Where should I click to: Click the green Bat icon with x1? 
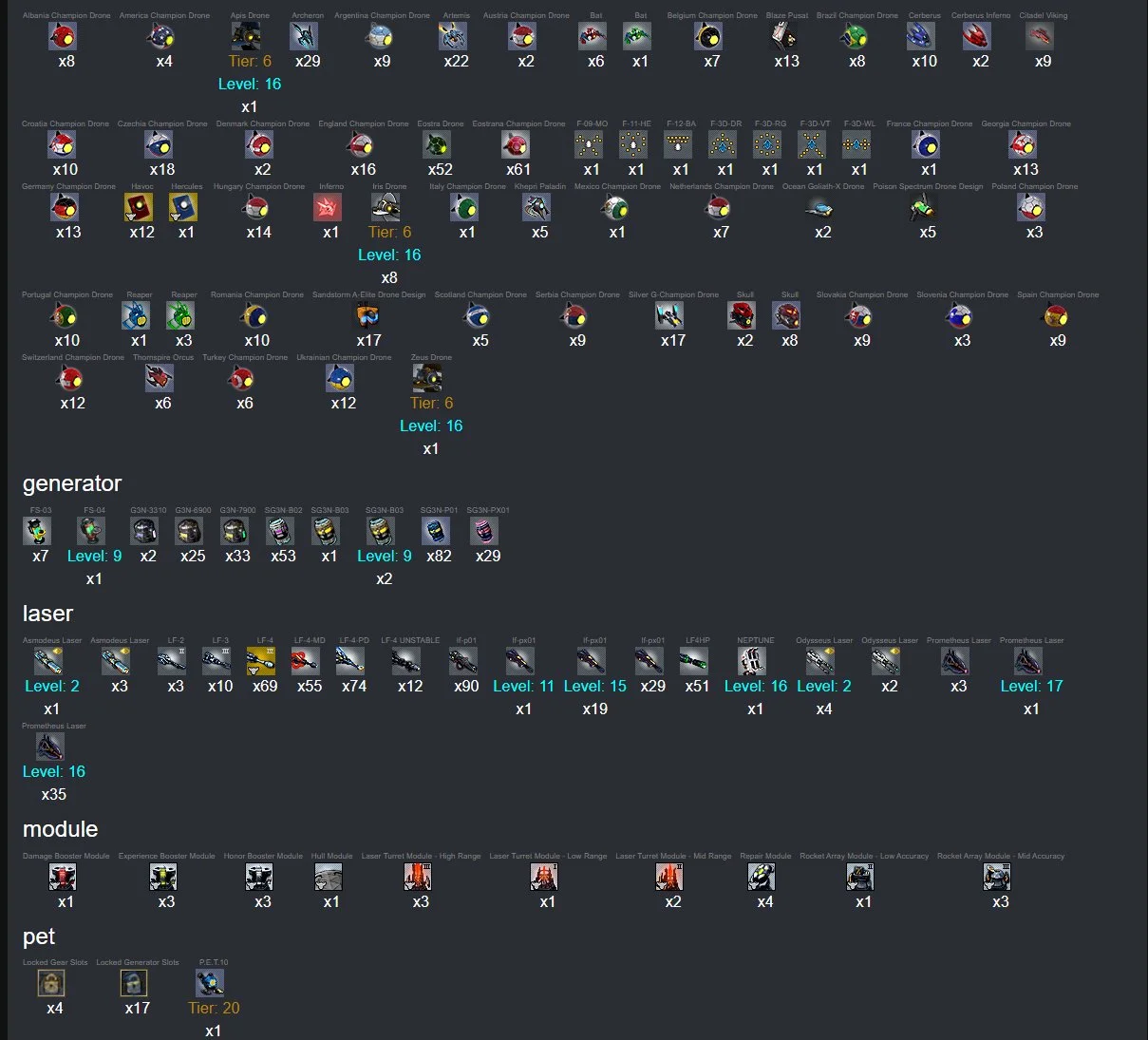click(x=637, y=36)
